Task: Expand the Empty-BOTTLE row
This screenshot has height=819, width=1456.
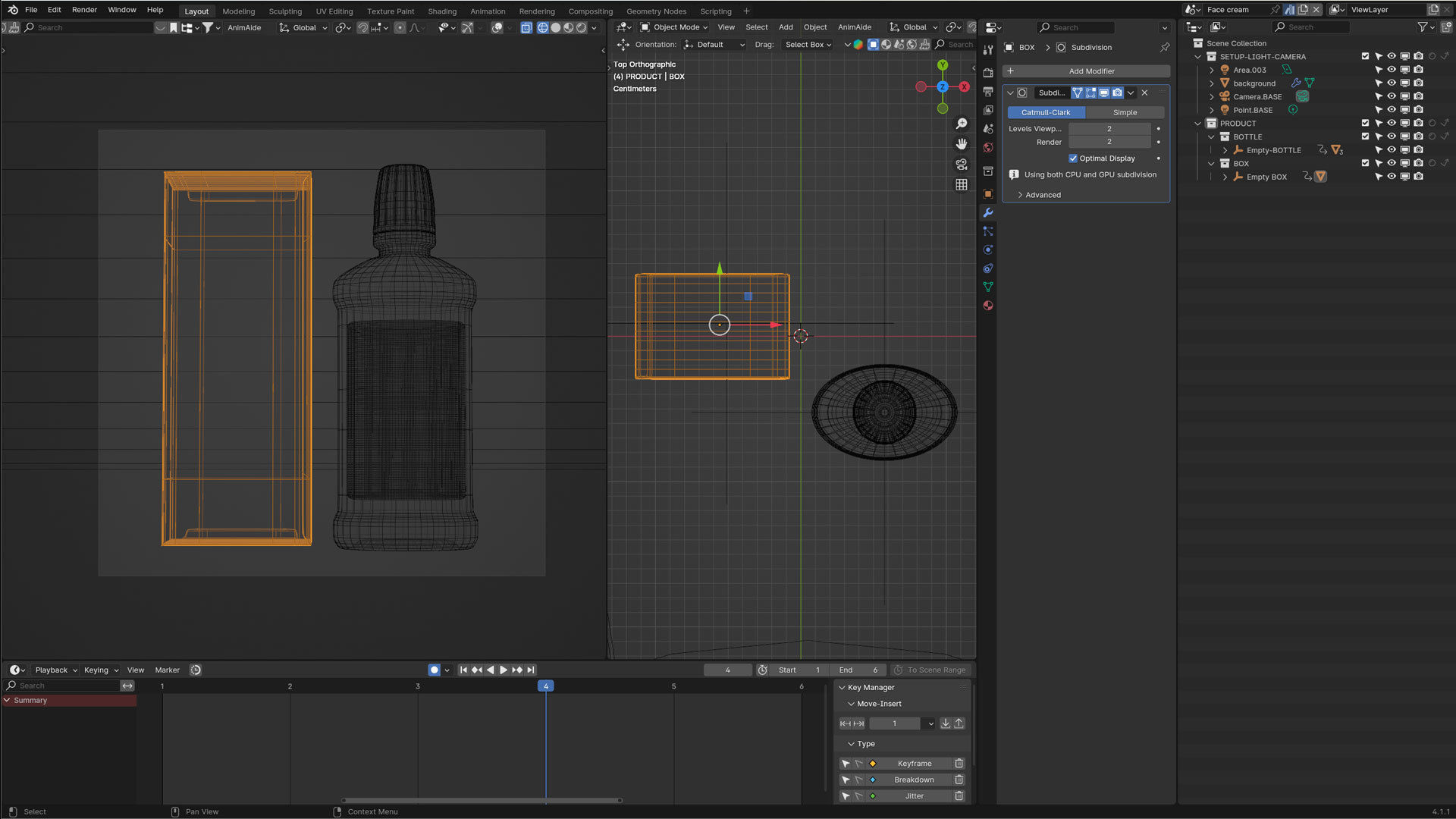Action: click(1225, 150)
